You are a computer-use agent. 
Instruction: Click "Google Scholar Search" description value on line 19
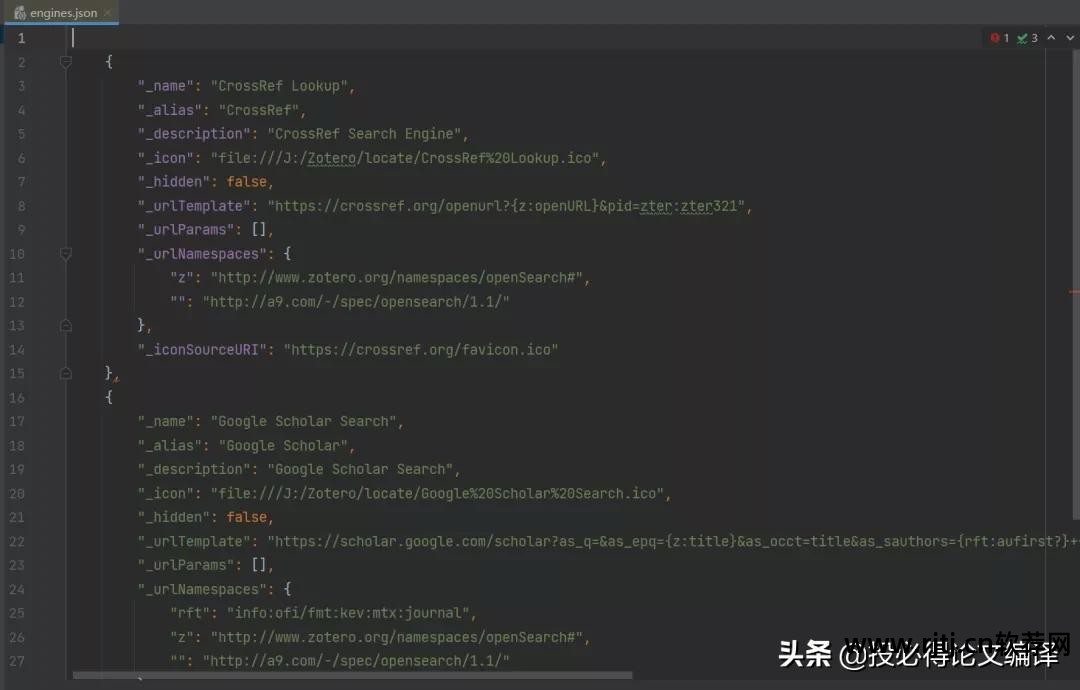[360, 469]
